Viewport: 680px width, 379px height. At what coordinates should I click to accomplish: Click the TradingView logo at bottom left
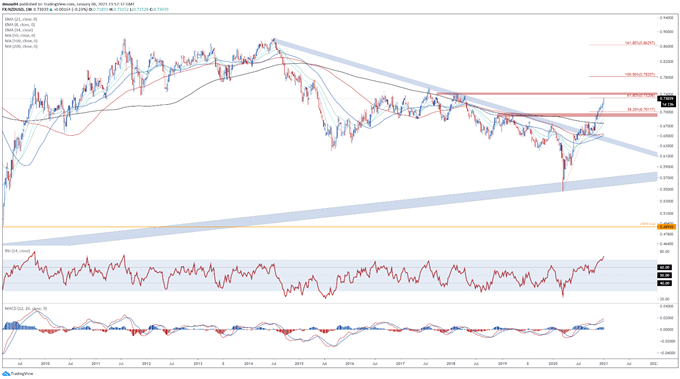pos(18,373)
